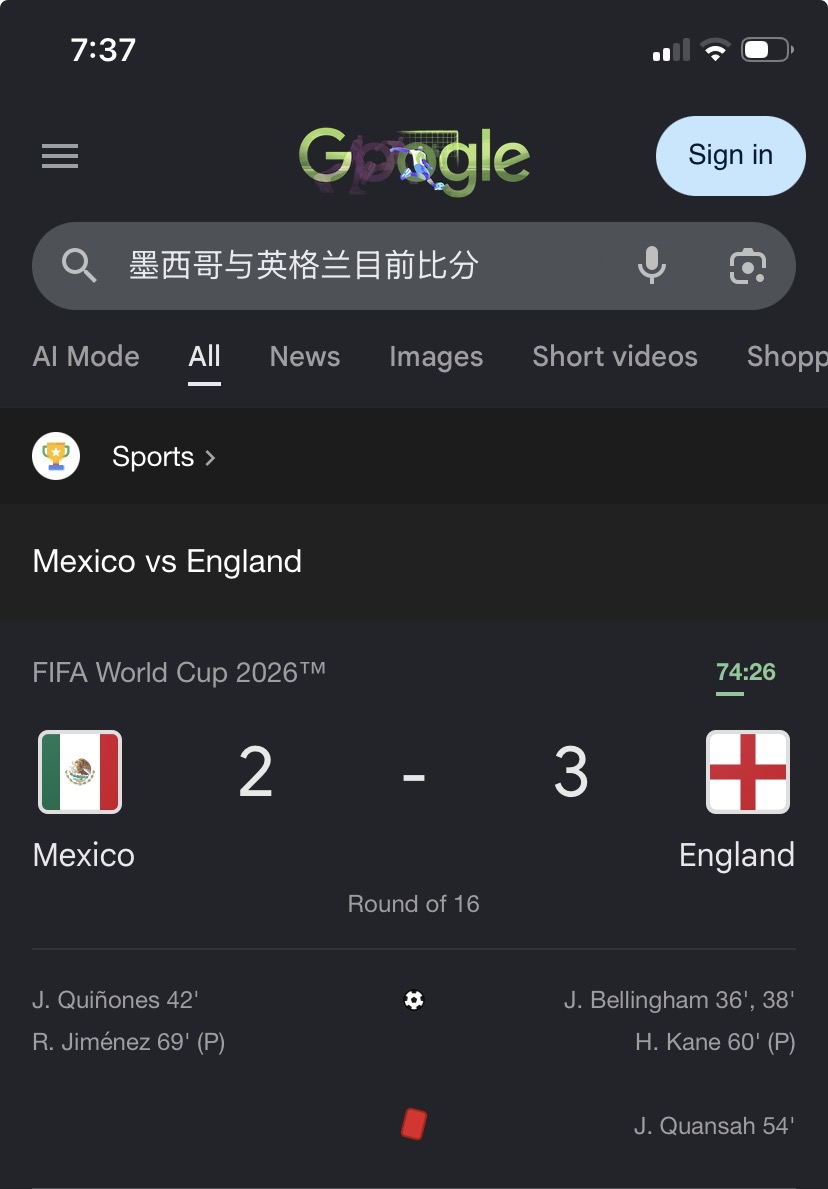828x1189 pixels.
Task: Tap the England team name
Action: tap(737, 855)
